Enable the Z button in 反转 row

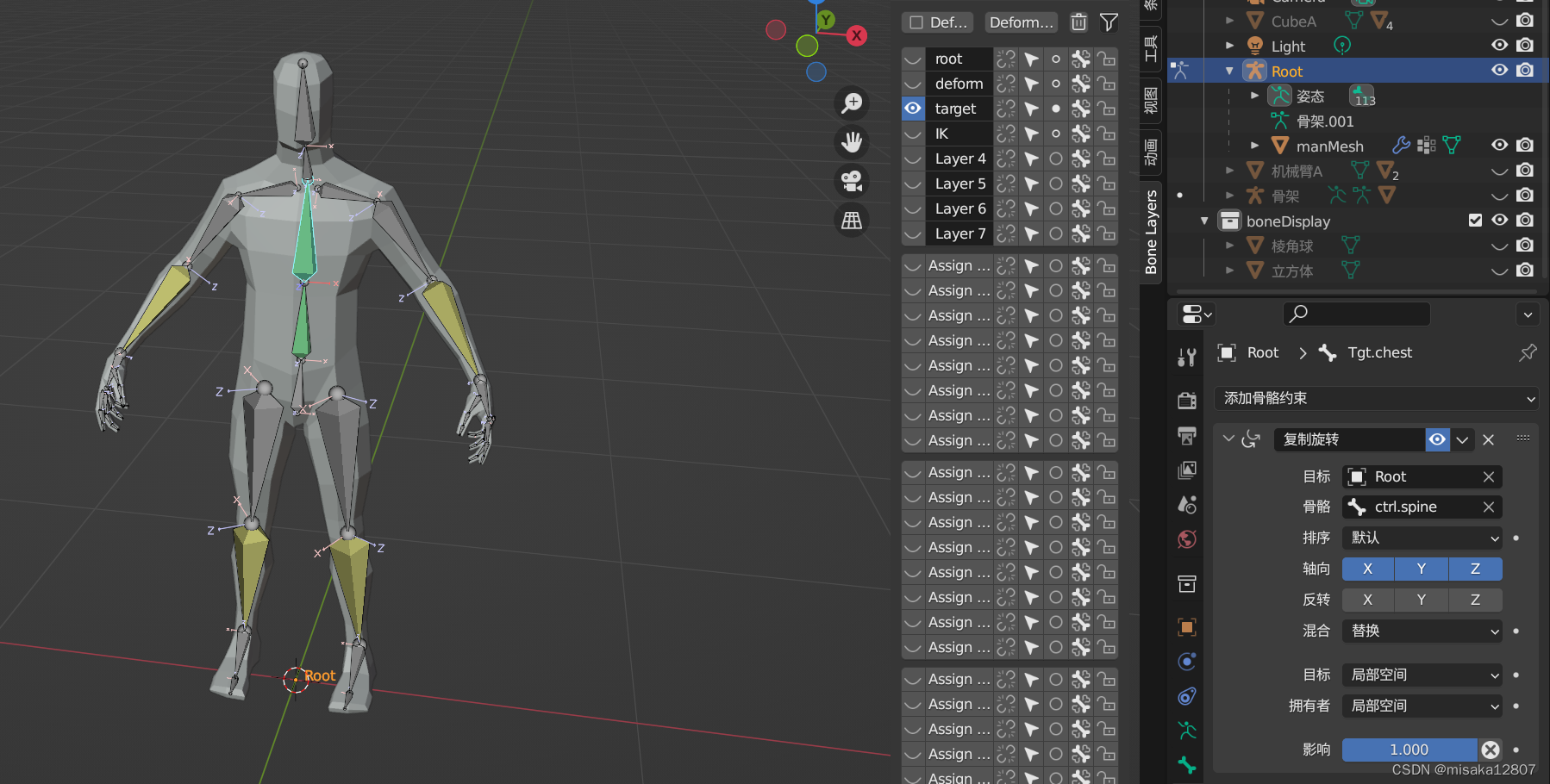[1476, 600]
